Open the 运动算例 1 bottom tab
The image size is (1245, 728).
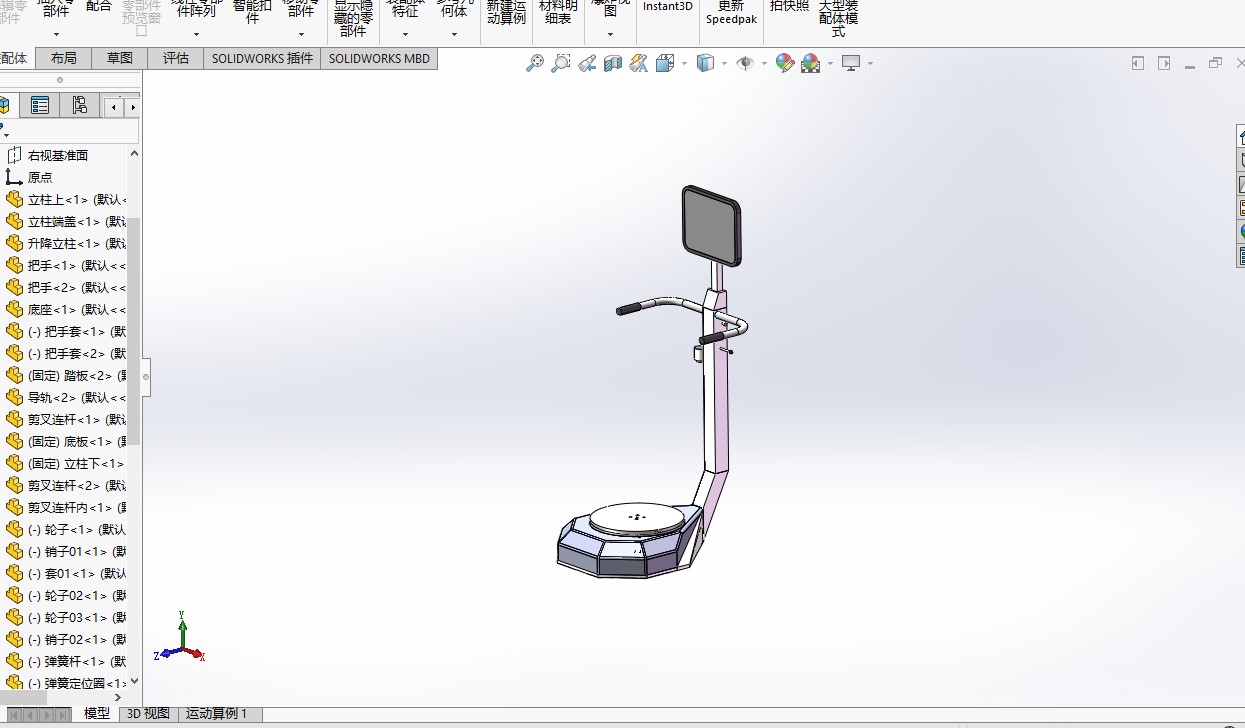(216, 714)
